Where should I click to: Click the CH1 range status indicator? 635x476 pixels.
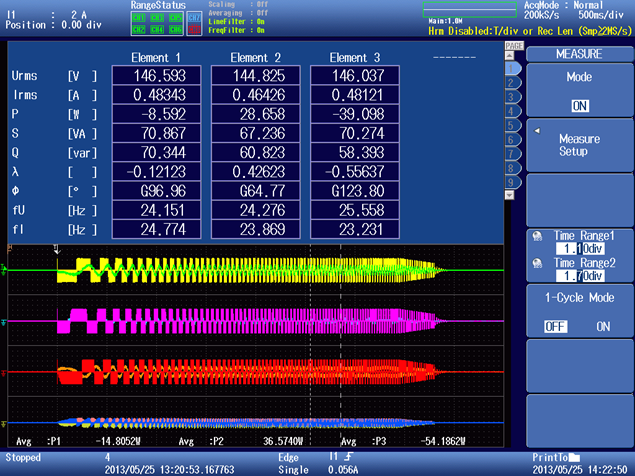click(139, 18)
